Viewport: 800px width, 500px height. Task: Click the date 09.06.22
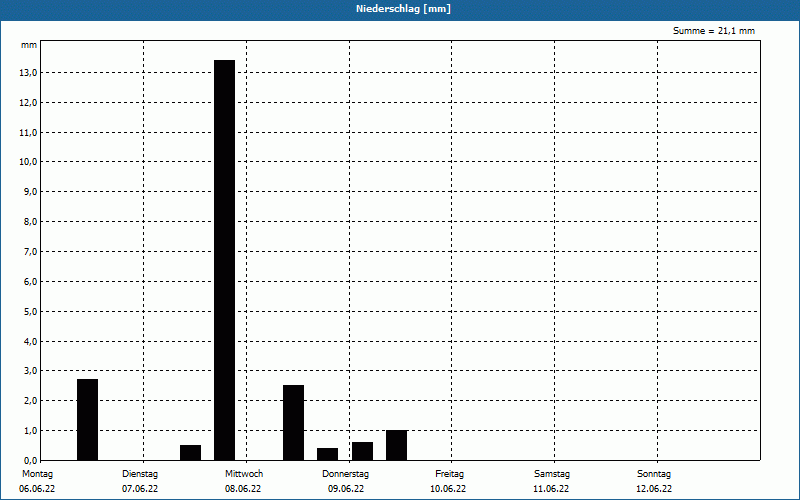point(346,489)
